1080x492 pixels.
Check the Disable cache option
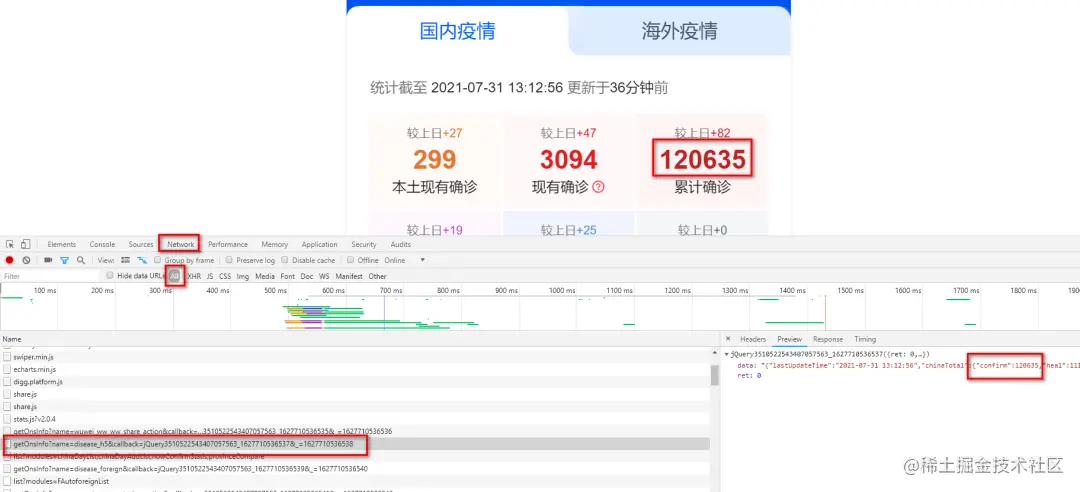[285, 260]
